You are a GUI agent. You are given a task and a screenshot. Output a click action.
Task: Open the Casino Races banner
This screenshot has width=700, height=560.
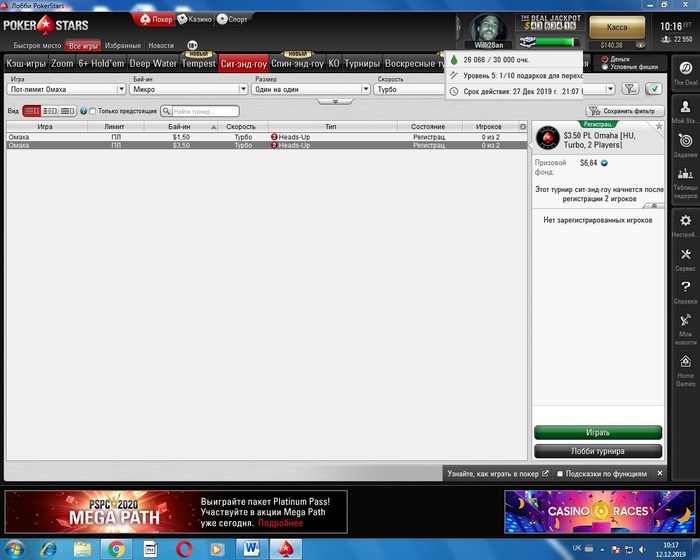click(600, 512)
